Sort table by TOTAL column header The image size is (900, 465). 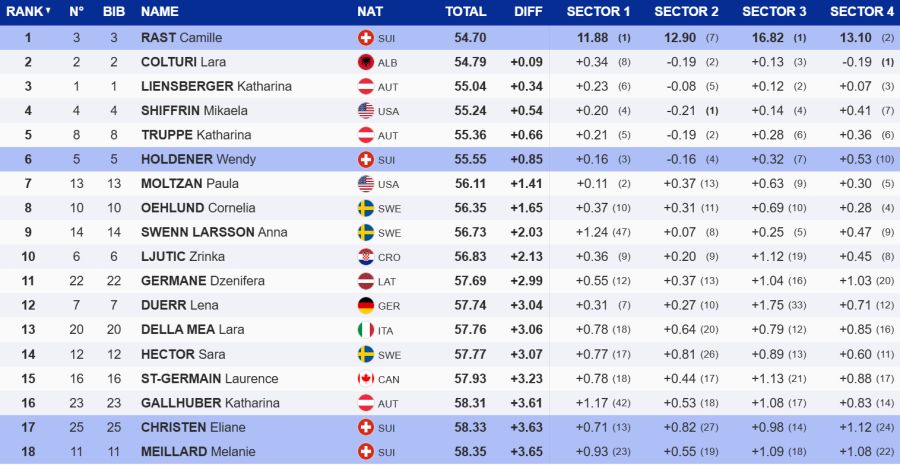coord(465,12)
